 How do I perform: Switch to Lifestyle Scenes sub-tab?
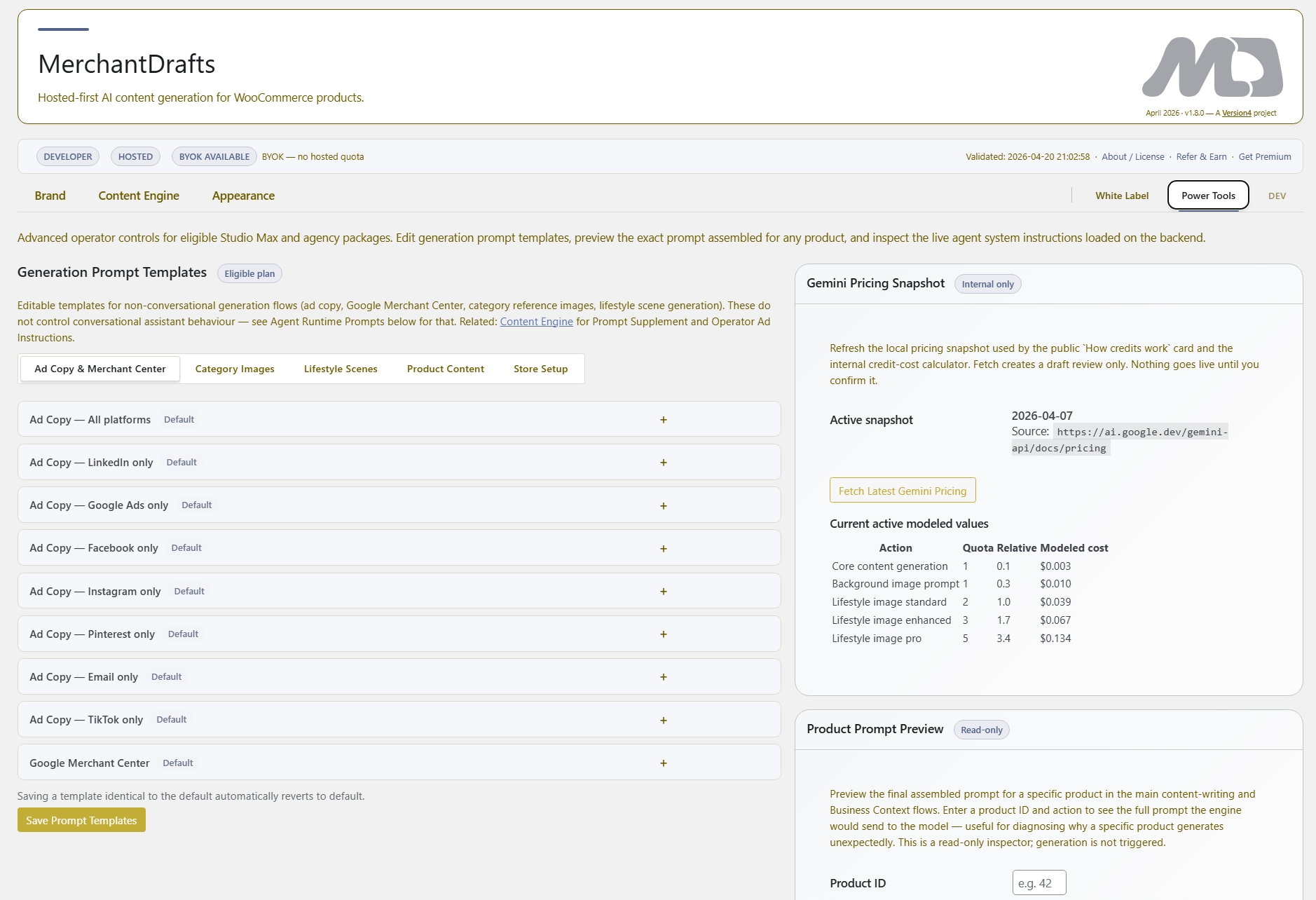tap(341, 369)
